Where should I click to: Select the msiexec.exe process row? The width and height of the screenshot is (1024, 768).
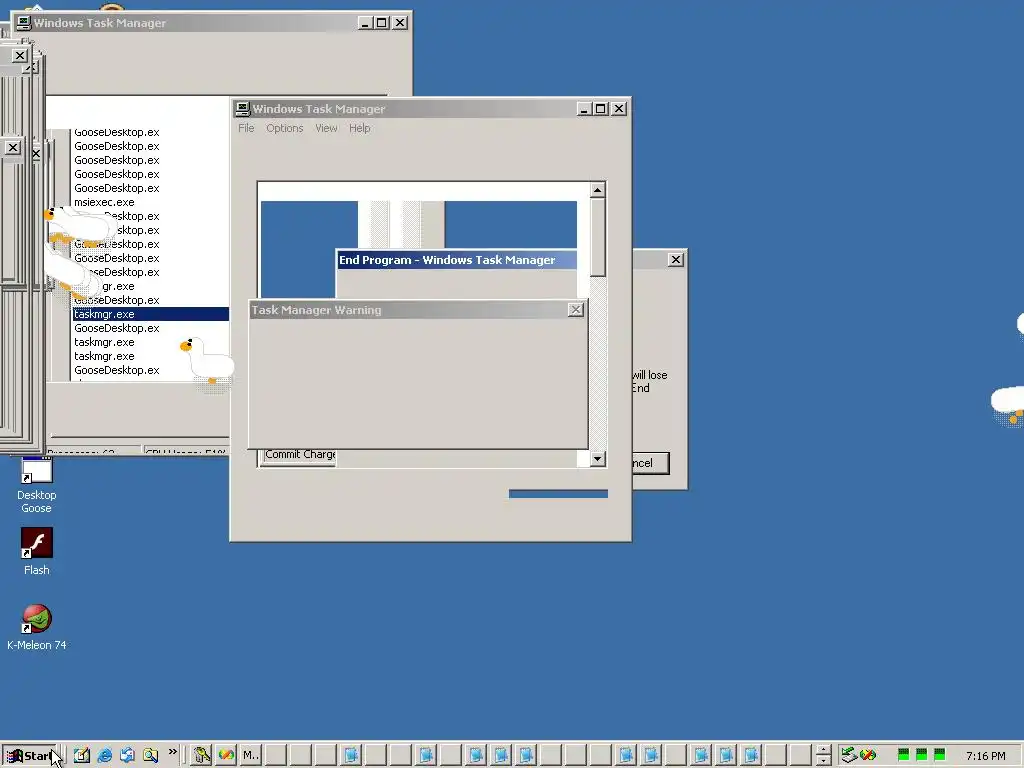(104, 202)
